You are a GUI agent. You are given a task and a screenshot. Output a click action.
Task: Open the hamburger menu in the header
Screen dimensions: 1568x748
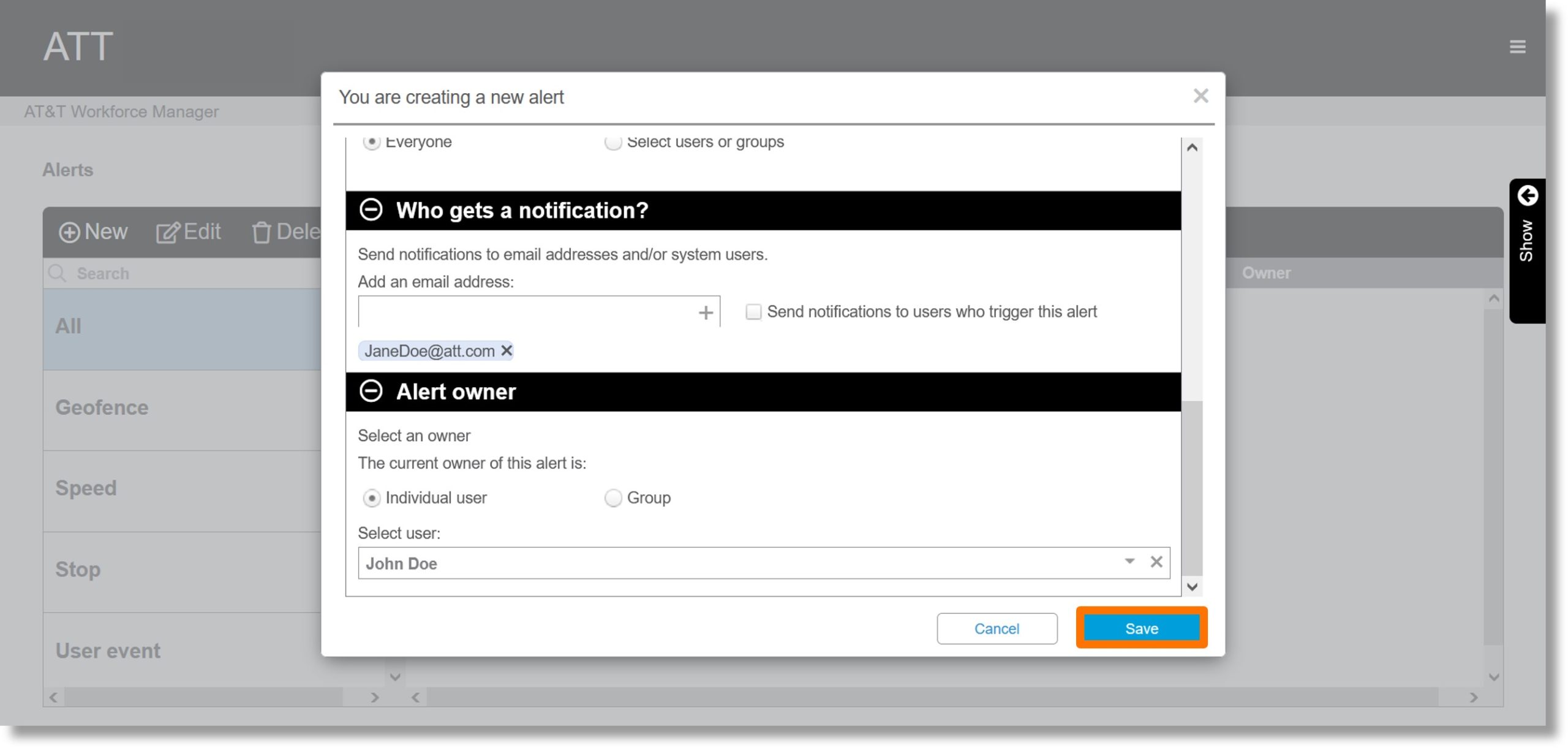[x=1517, y=47]
